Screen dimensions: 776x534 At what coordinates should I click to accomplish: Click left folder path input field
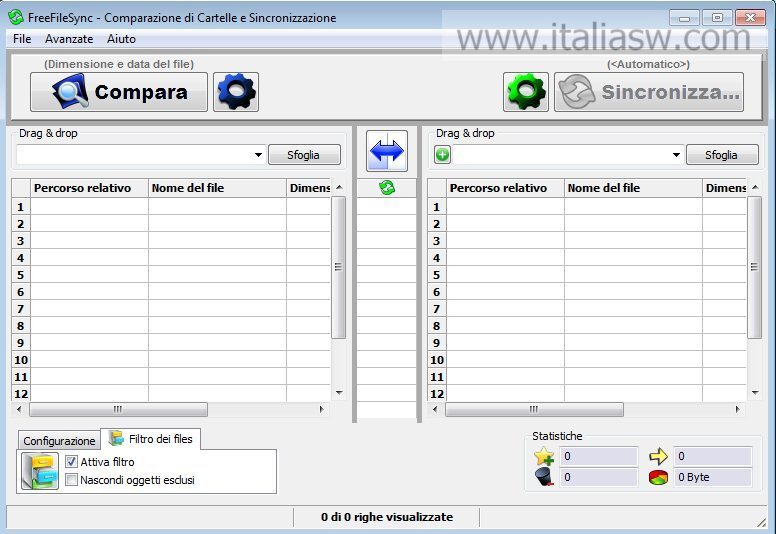tap(135, 155)
